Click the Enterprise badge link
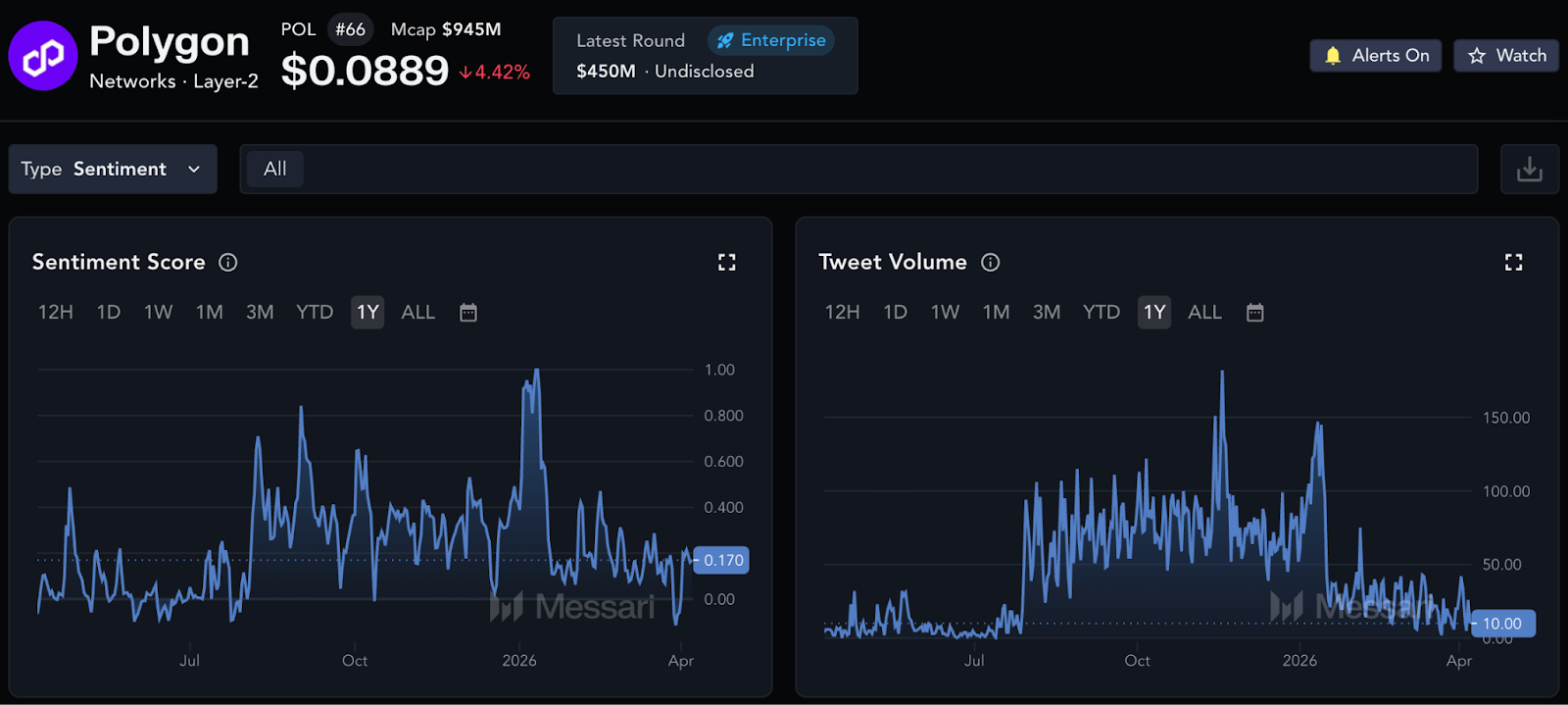 [771, 40]
